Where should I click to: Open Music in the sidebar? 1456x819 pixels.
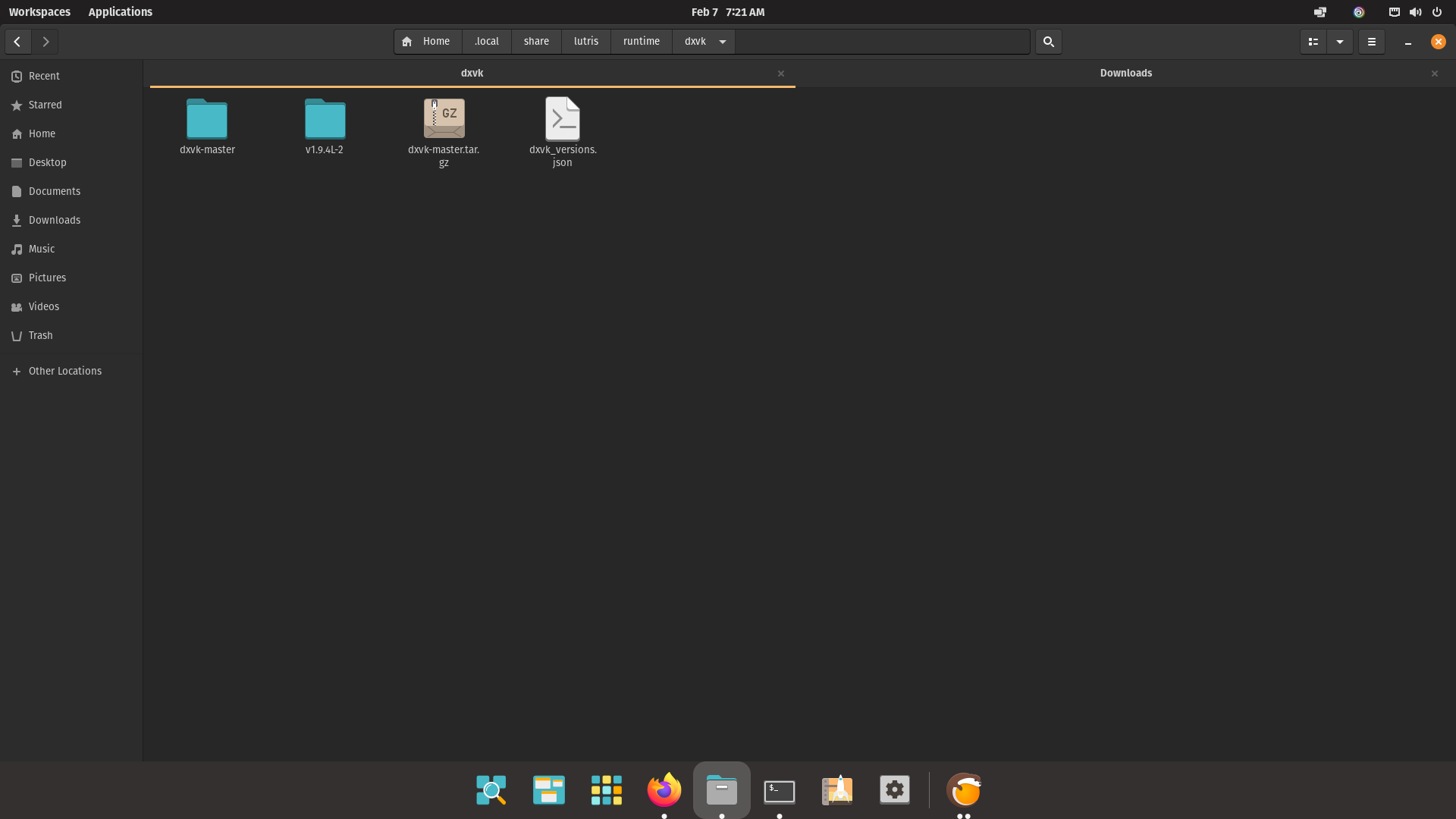(71, 249)
